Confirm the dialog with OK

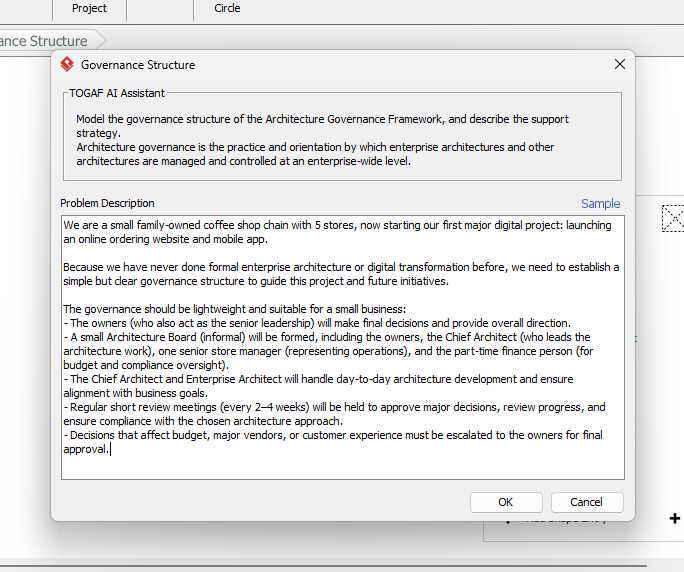(x=505, y=502)
